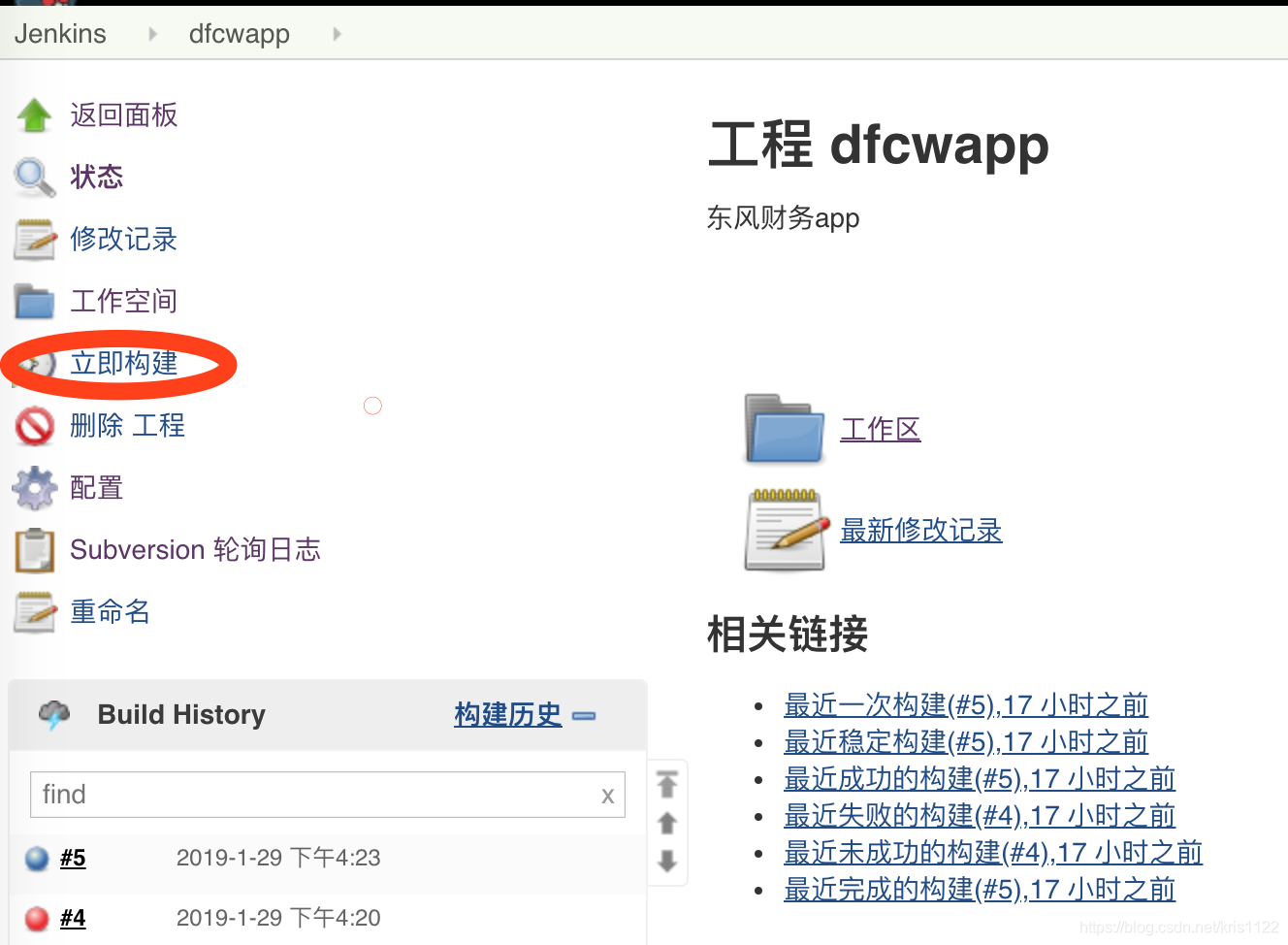This screenshot has width=1288, height=945.
Task: Open 状态 page in the sidebar
Action: (97, 178)
